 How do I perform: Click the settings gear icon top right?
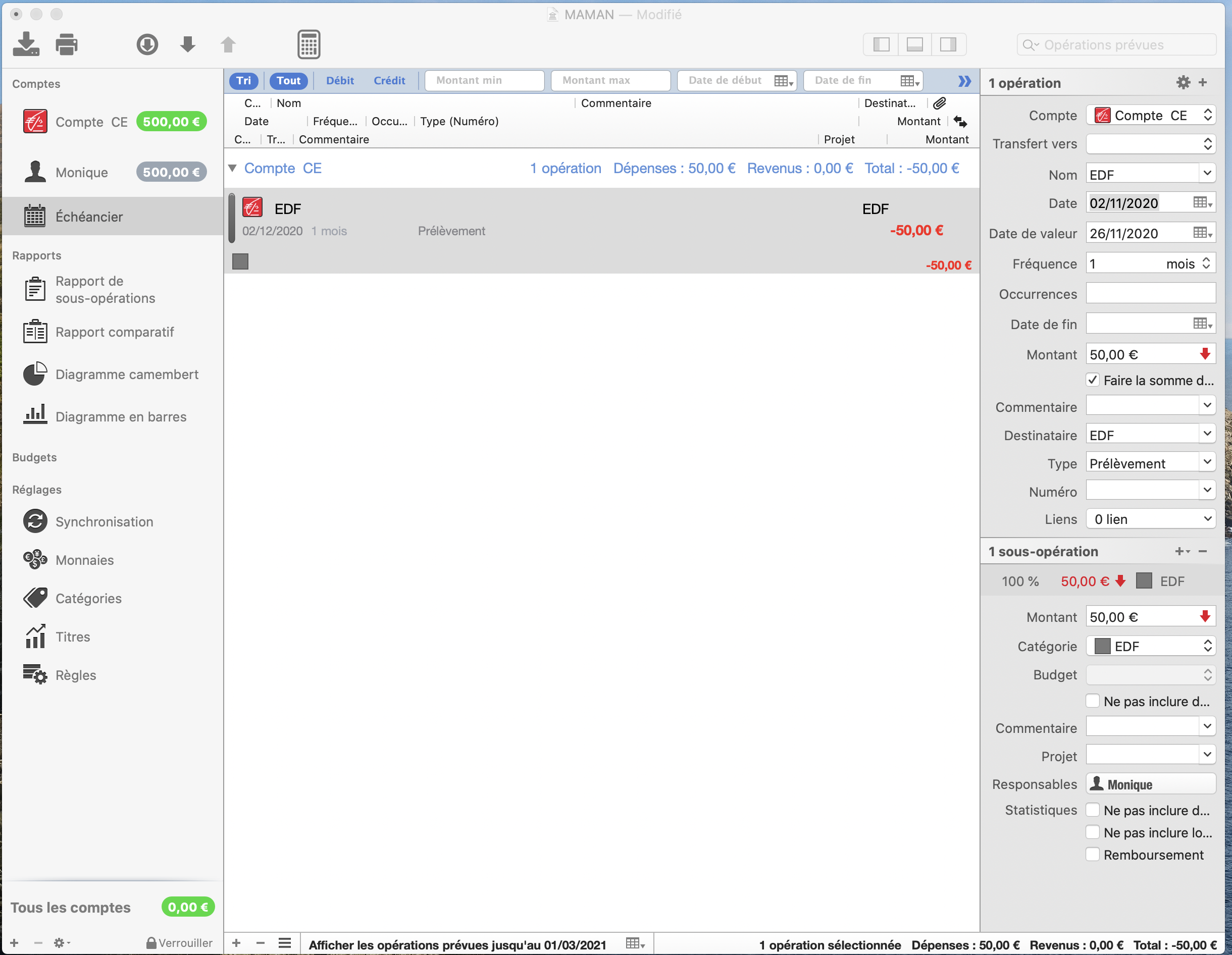[x=1183, y=83]
